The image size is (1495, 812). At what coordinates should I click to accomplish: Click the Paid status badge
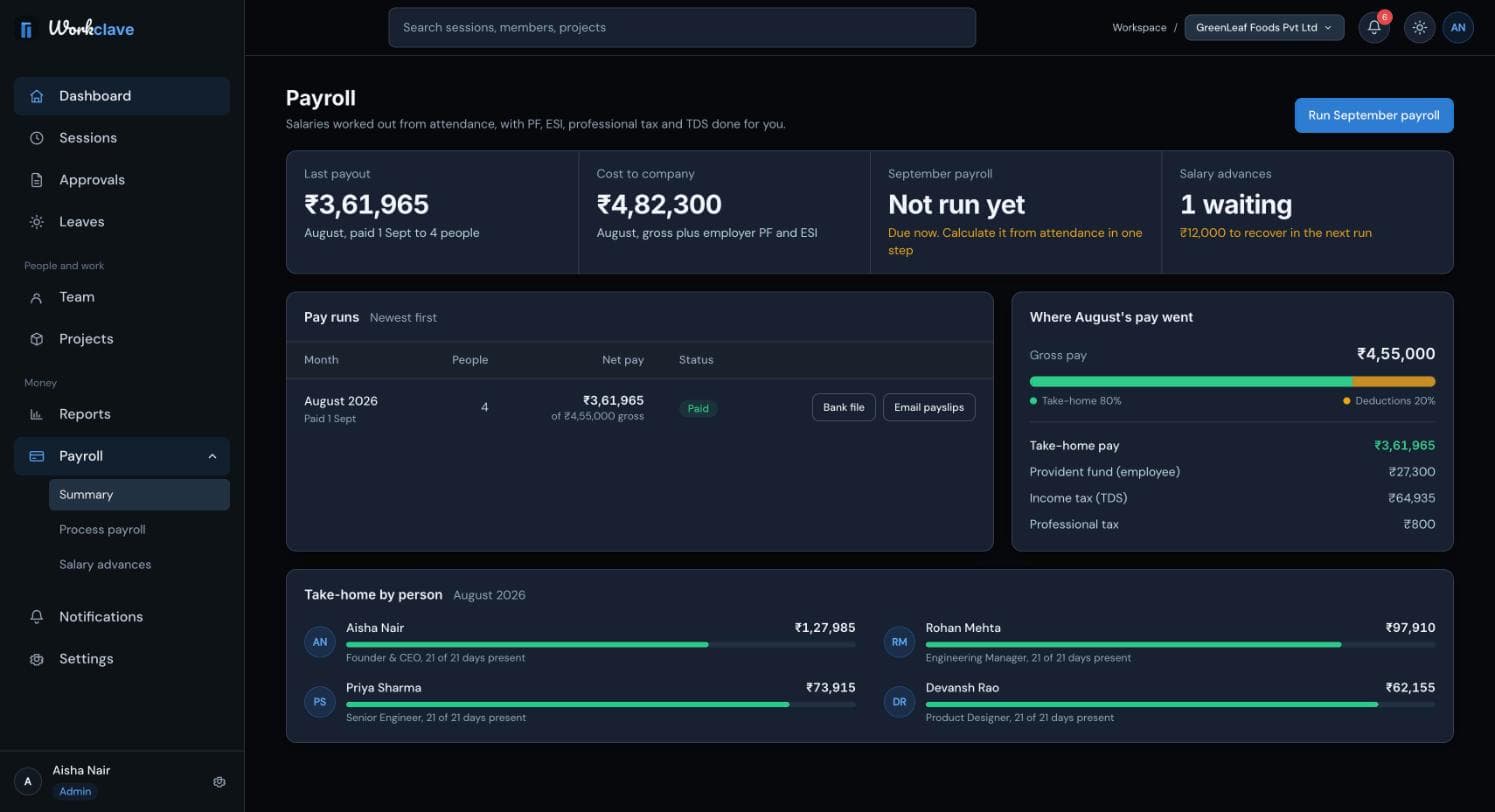[x=698, y=408]
